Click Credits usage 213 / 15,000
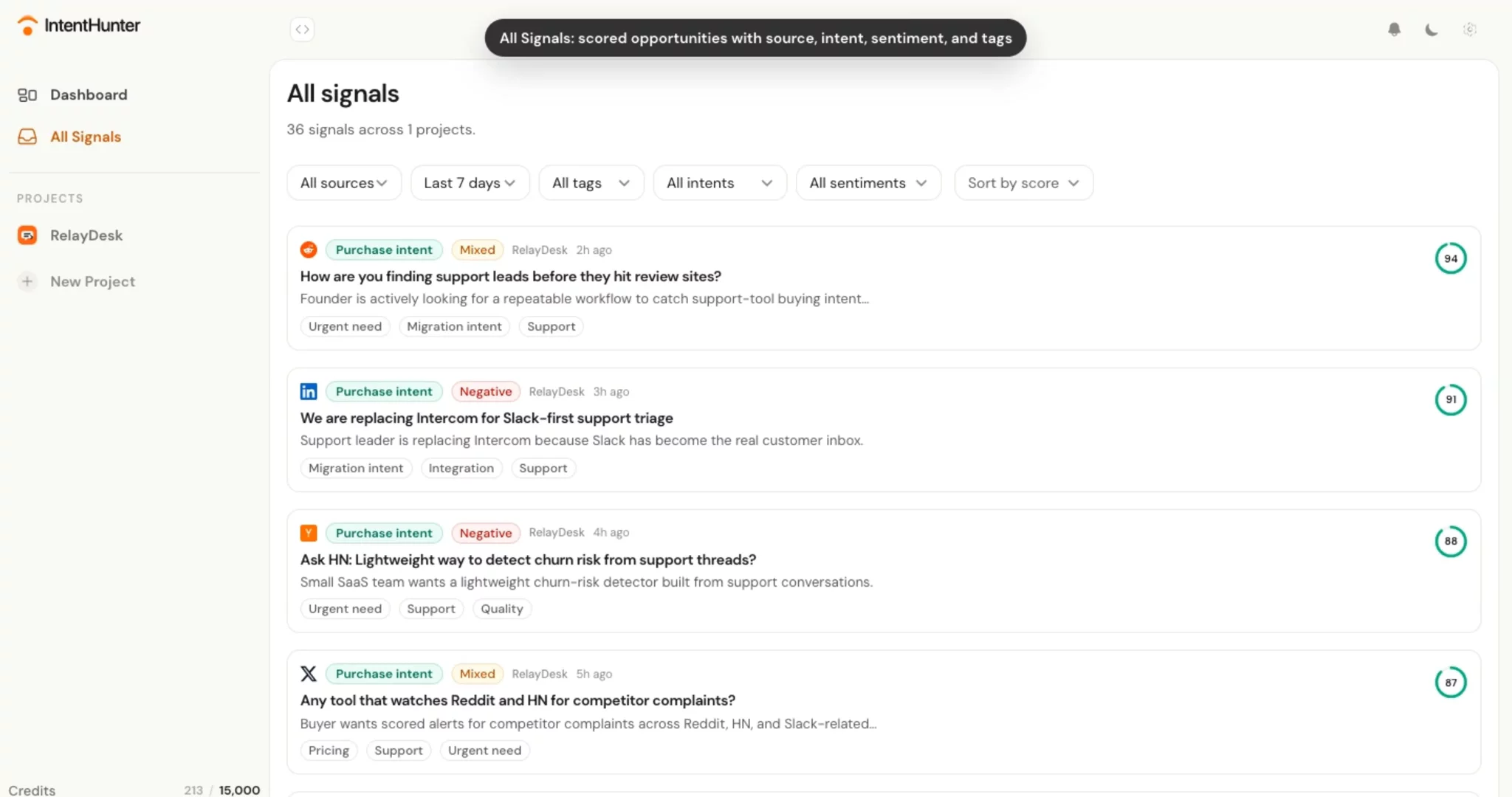1512x797 pixels. 222,790
